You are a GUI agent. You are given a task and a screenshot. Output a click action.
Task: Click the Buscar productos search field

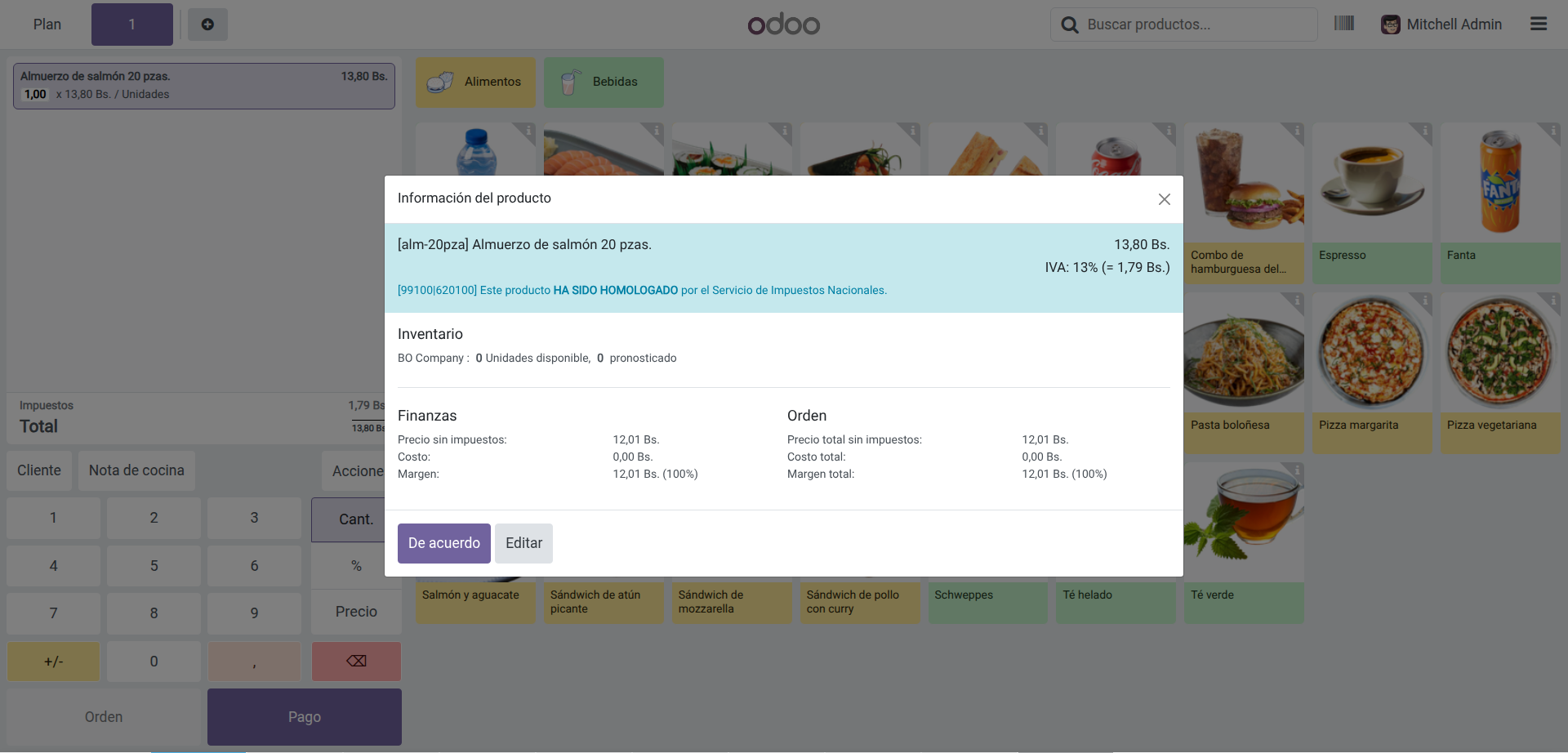[x=1192, y=25]
